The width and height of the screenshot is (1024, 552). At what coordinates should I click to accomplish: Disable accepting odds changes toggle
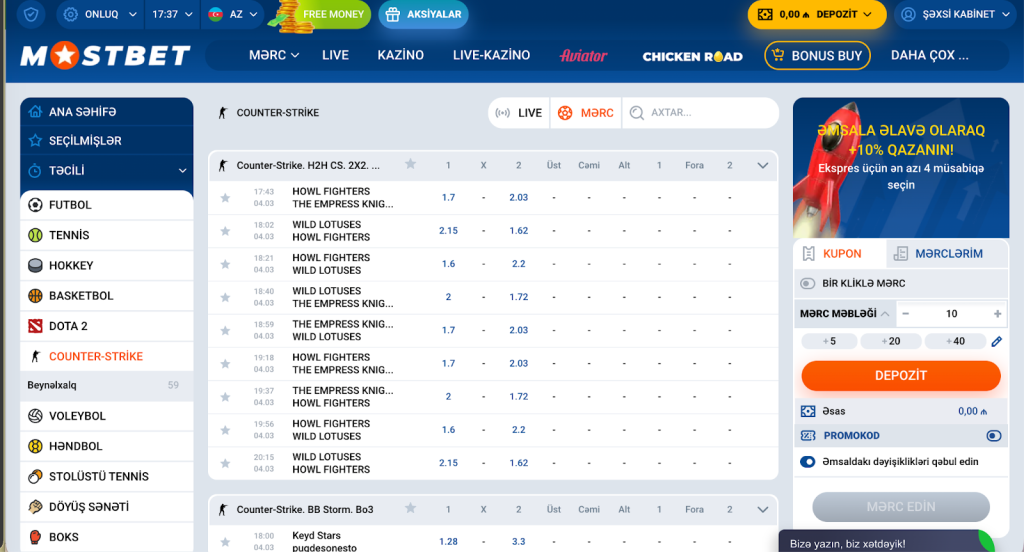808,462
